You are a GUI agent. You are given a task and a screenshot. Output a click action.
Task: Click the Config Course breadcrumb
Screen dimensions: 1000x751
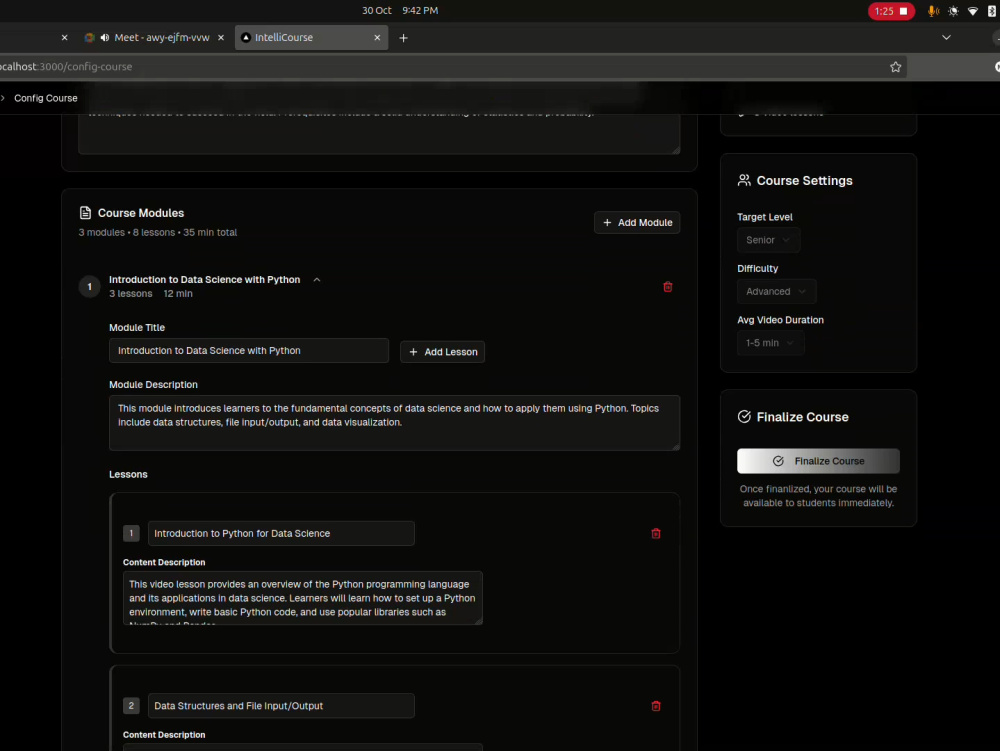(x=46, y=98)
